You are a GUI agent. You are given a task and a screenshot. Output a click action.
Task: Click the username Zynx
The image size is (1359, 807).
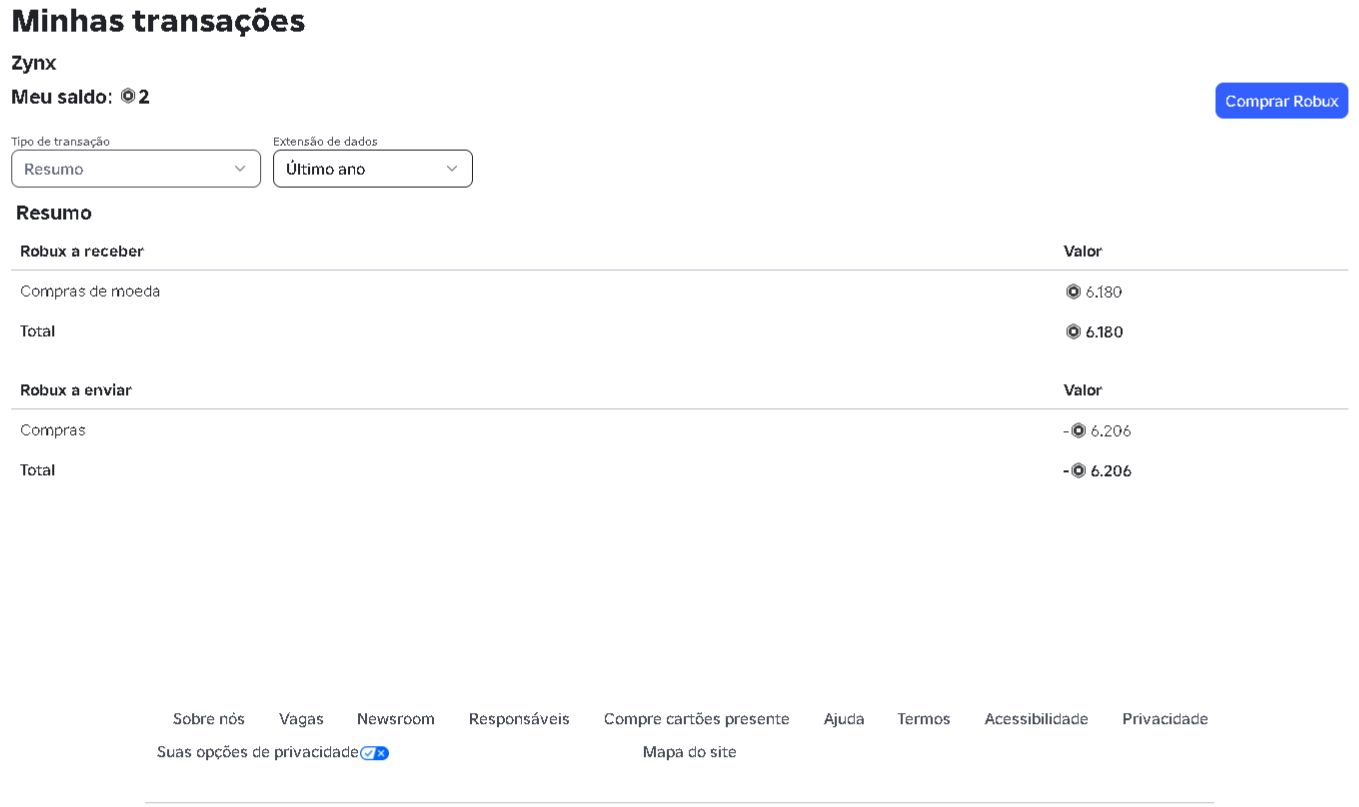point(34,63)
